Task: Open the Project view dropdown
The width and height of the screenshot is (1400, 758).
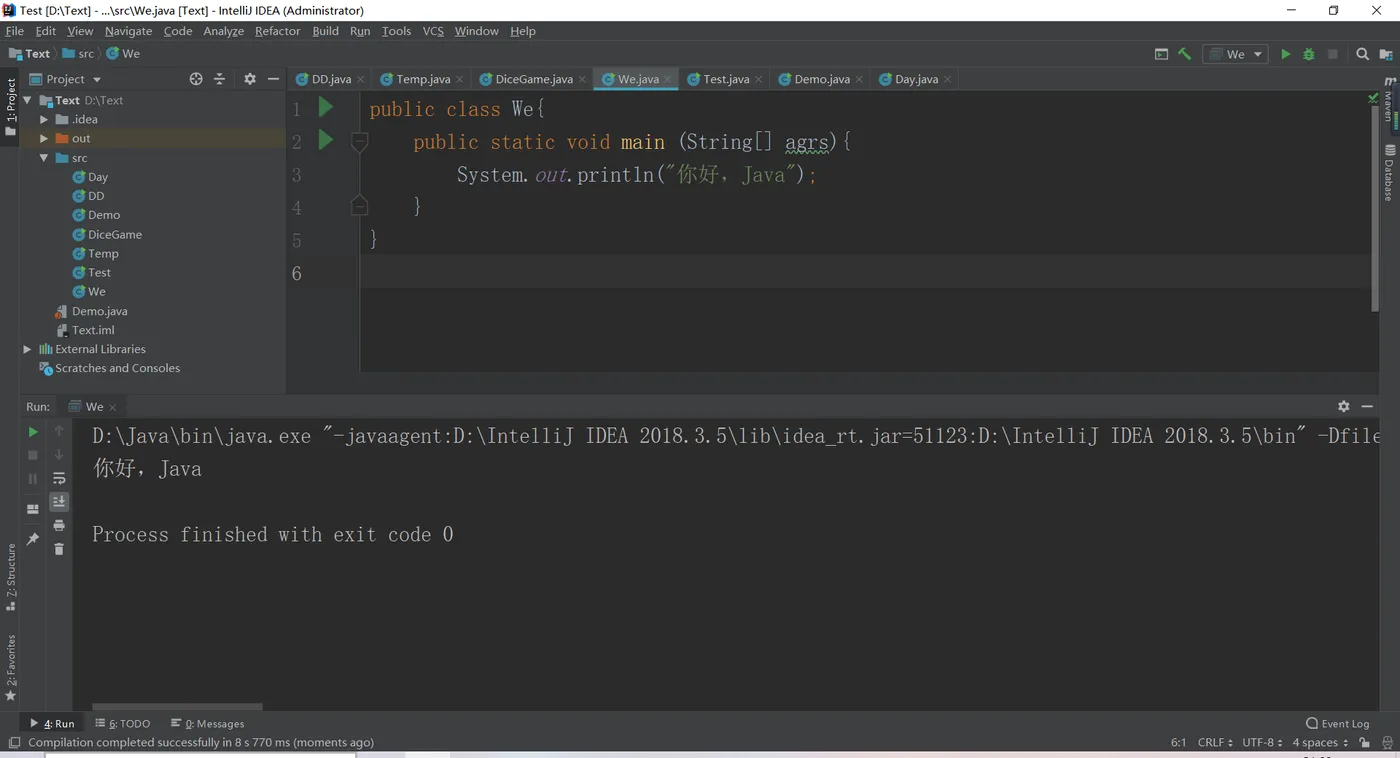Action: [x=66, y=79]
